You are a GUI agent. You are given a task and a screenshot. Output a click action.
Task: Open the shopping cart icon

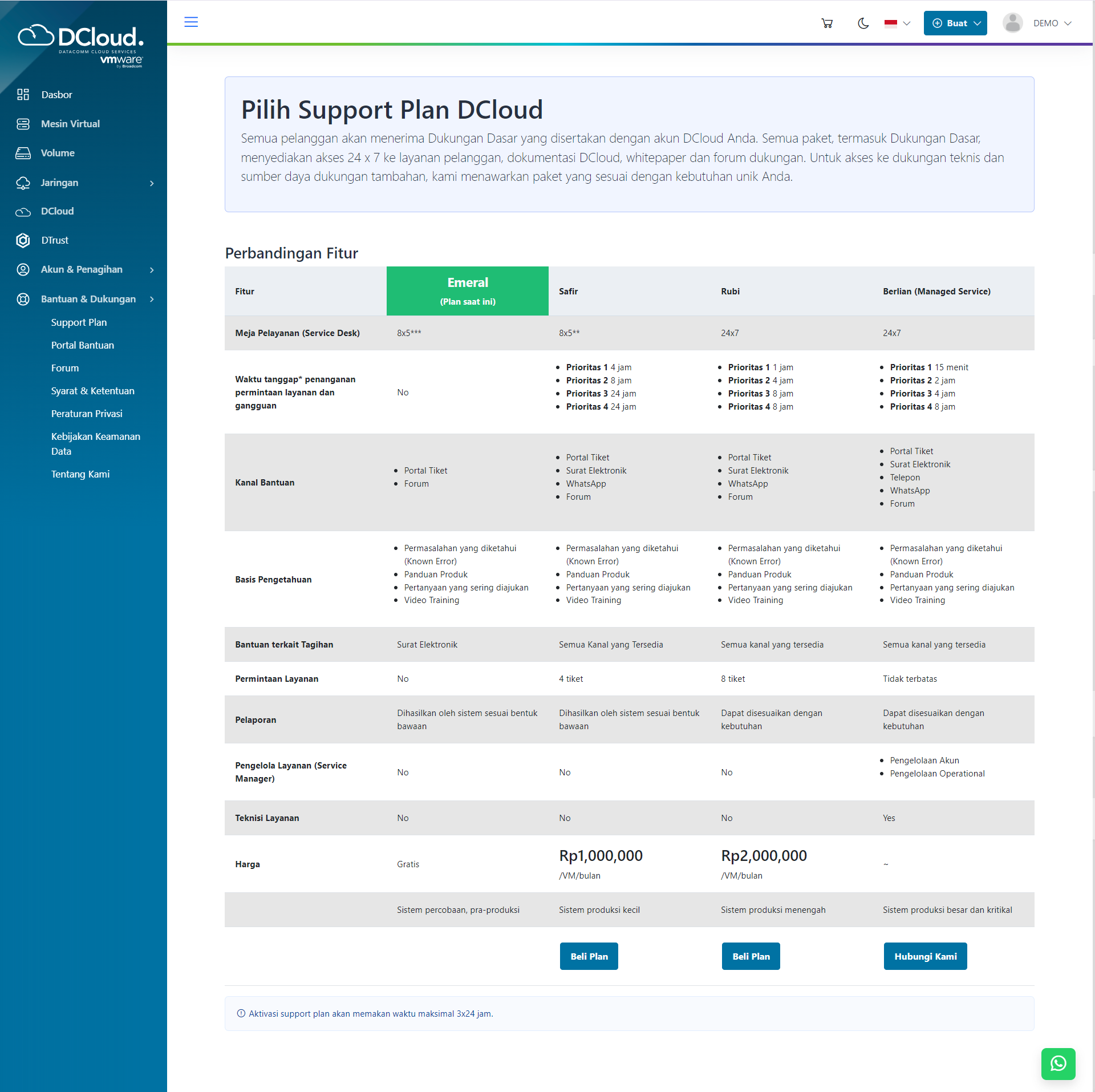[826, 23]
